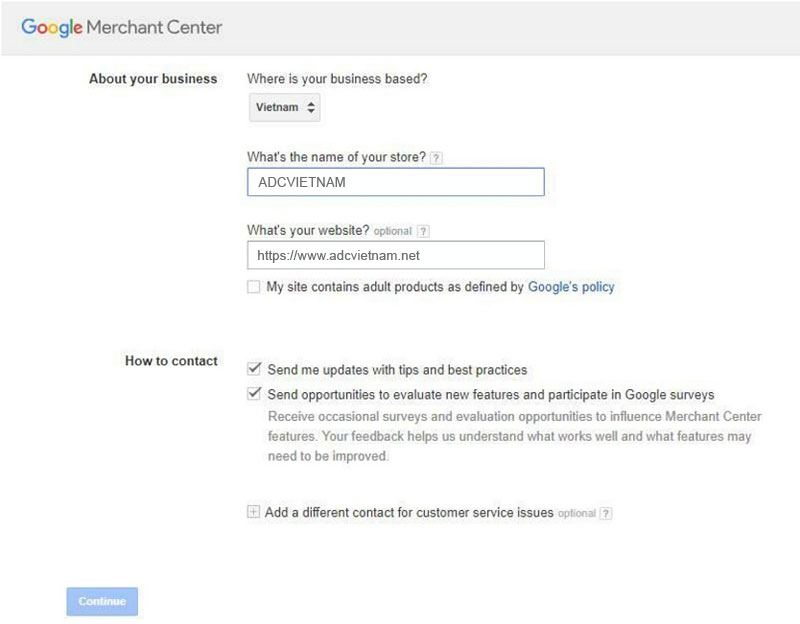Screen dimensions: 800x624
Task: Open the Vietnam country dropdown
Action: (x=285, y=107)
